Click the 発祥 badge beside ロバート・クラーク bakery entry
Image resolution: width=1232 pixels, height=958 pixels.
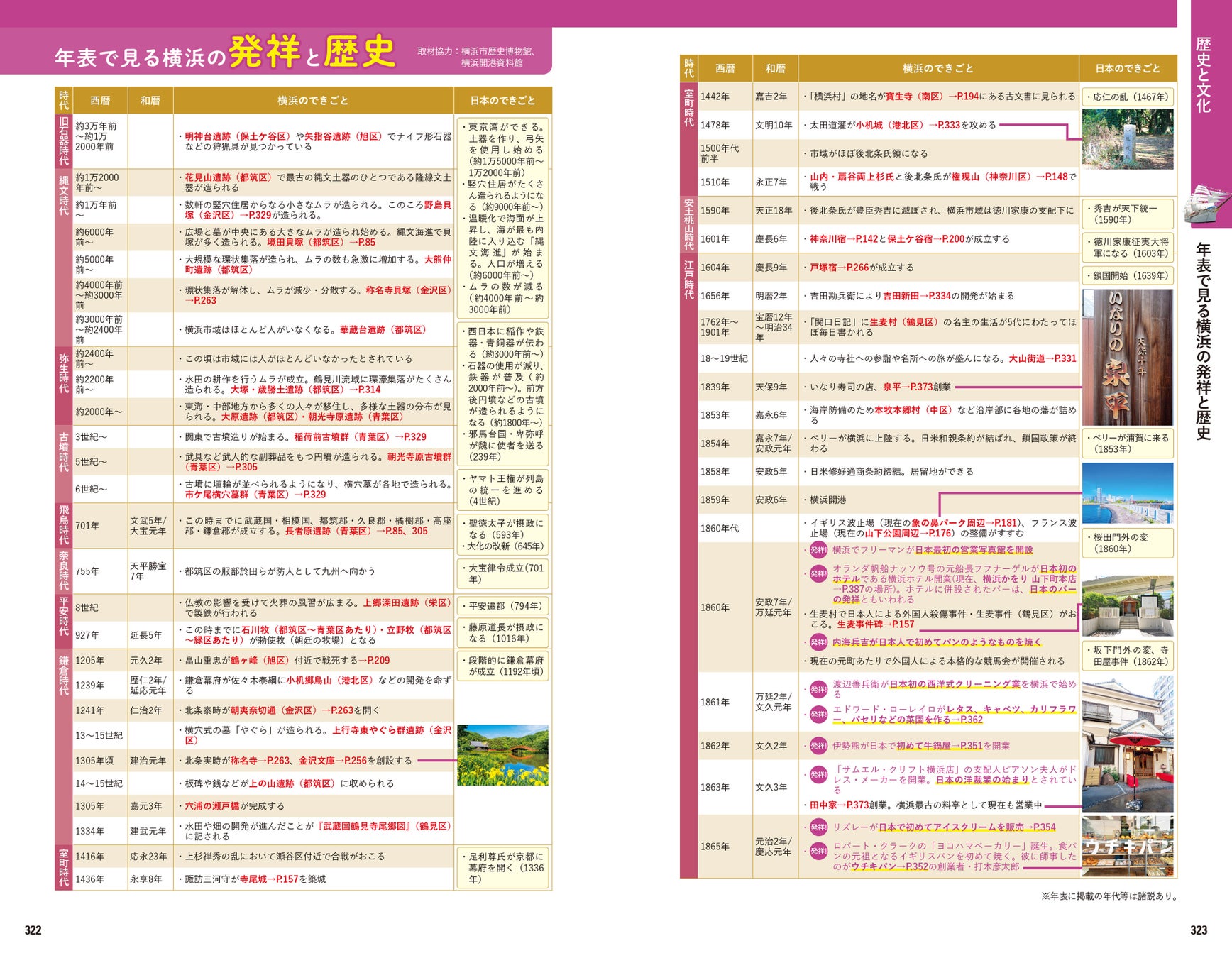[818, 851]
